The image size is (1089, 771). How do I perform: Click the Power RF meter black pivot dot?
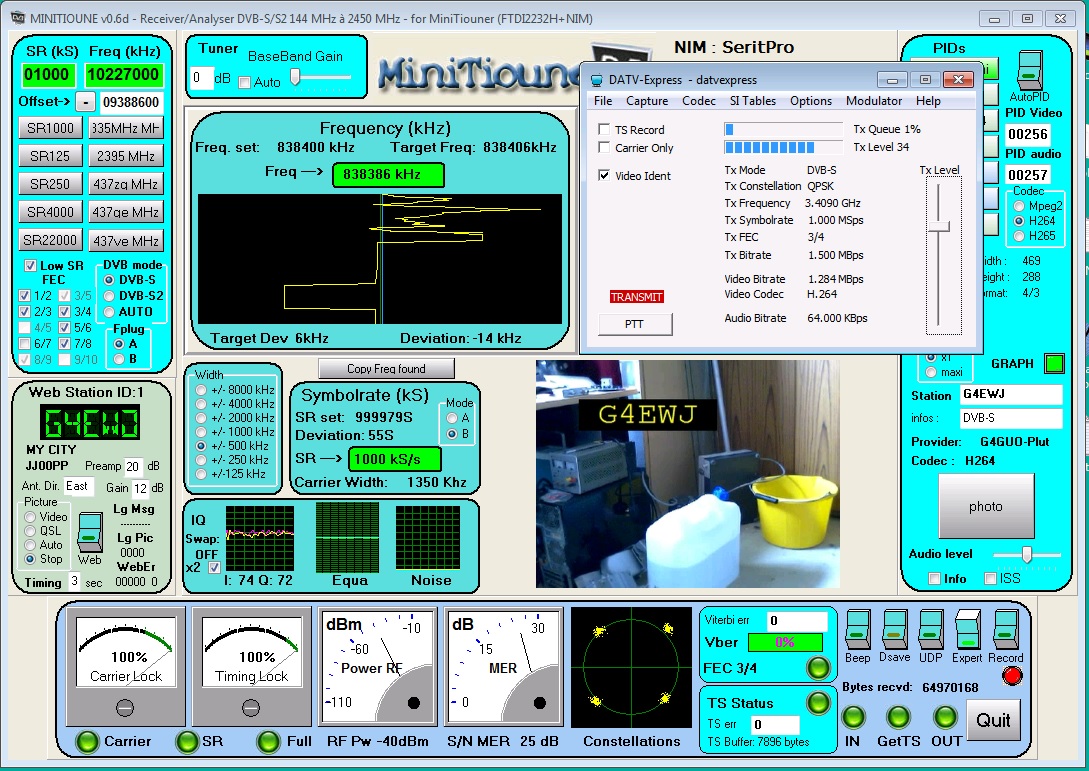(414, 703)
